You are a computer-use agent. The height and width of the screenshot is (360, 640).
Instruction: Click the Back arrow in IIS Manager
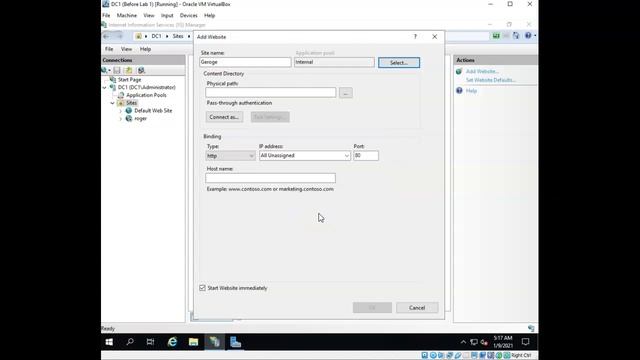[107, 36]
